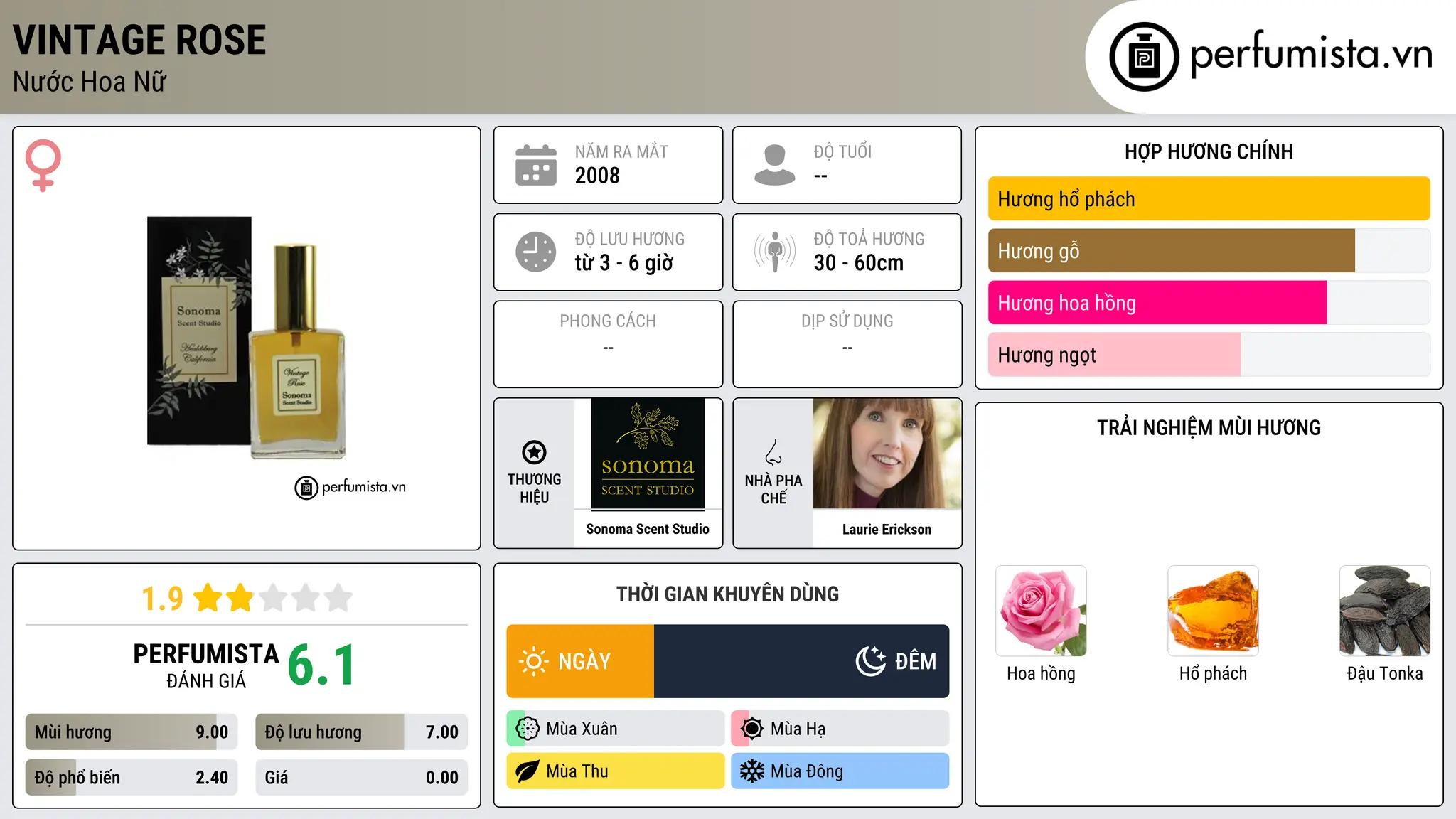This screenshot has height=819, width=1456.
Task: Click the flower icon for Mùa Xuân
Action: (x=528, y=729)
